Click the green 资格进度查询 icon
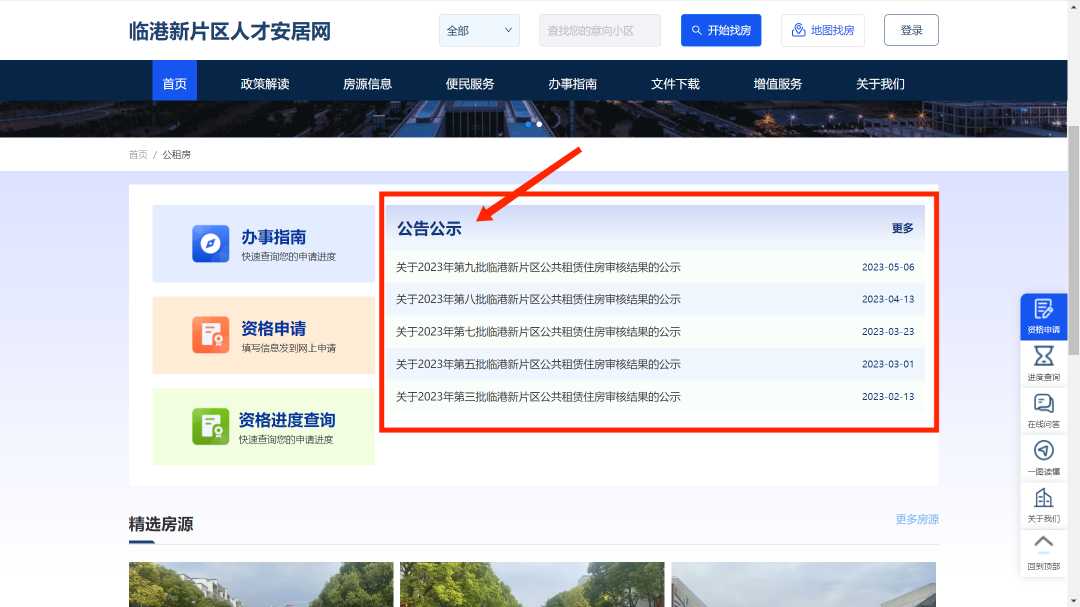This screenshot has height=607, width=1080. point(210,426)
